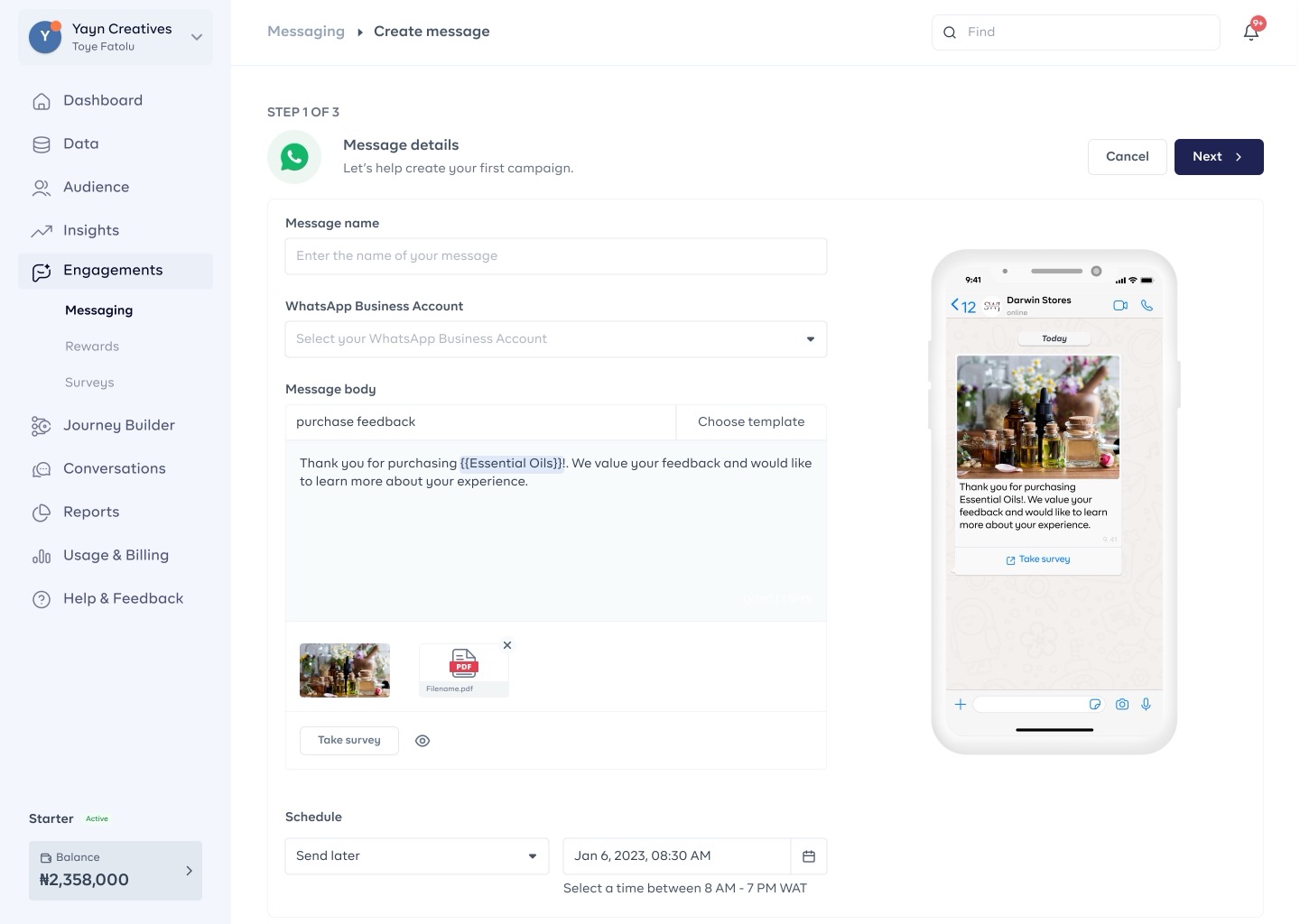Click the Next button

point(1219,157)
